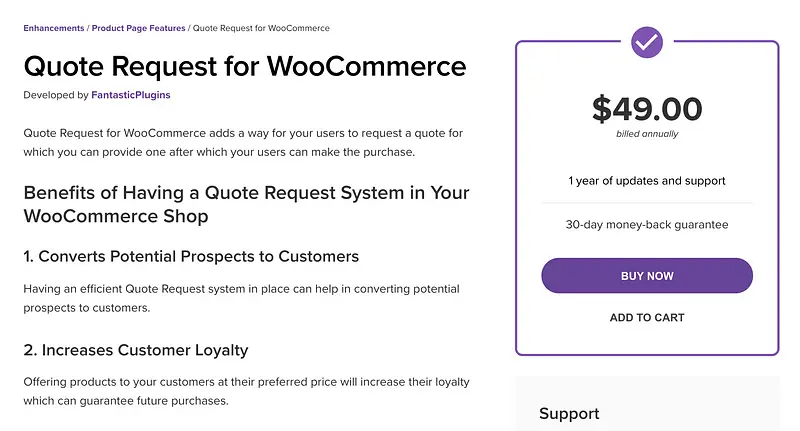Click the ADD TO CART link
800x431 pixels.
click(647, 318)
